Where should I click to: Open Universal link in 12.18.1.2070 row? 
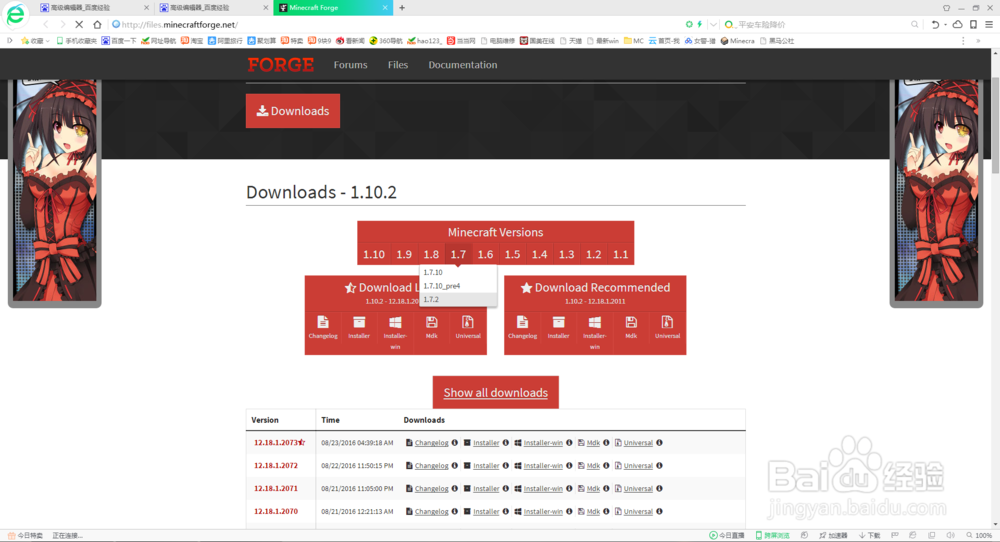pos(638,511)
